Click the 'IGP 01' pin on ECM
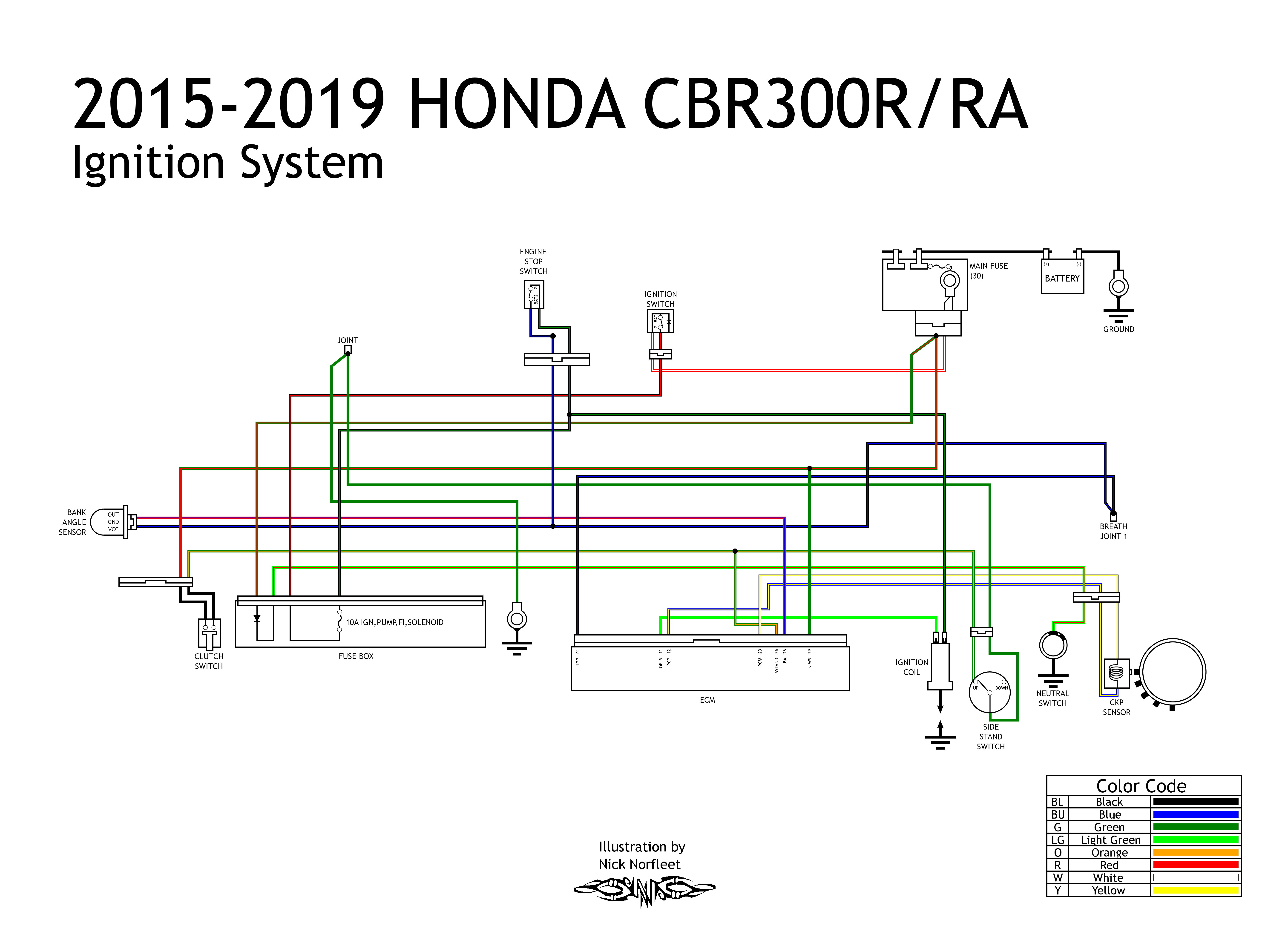Viewport: 1288px width, 943px height. [x=578, y=657]
